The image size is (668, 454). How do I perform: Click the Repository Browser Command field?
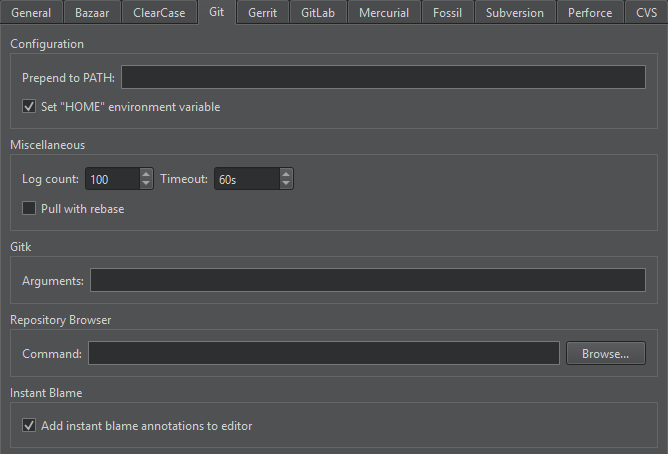coord(323,353)
